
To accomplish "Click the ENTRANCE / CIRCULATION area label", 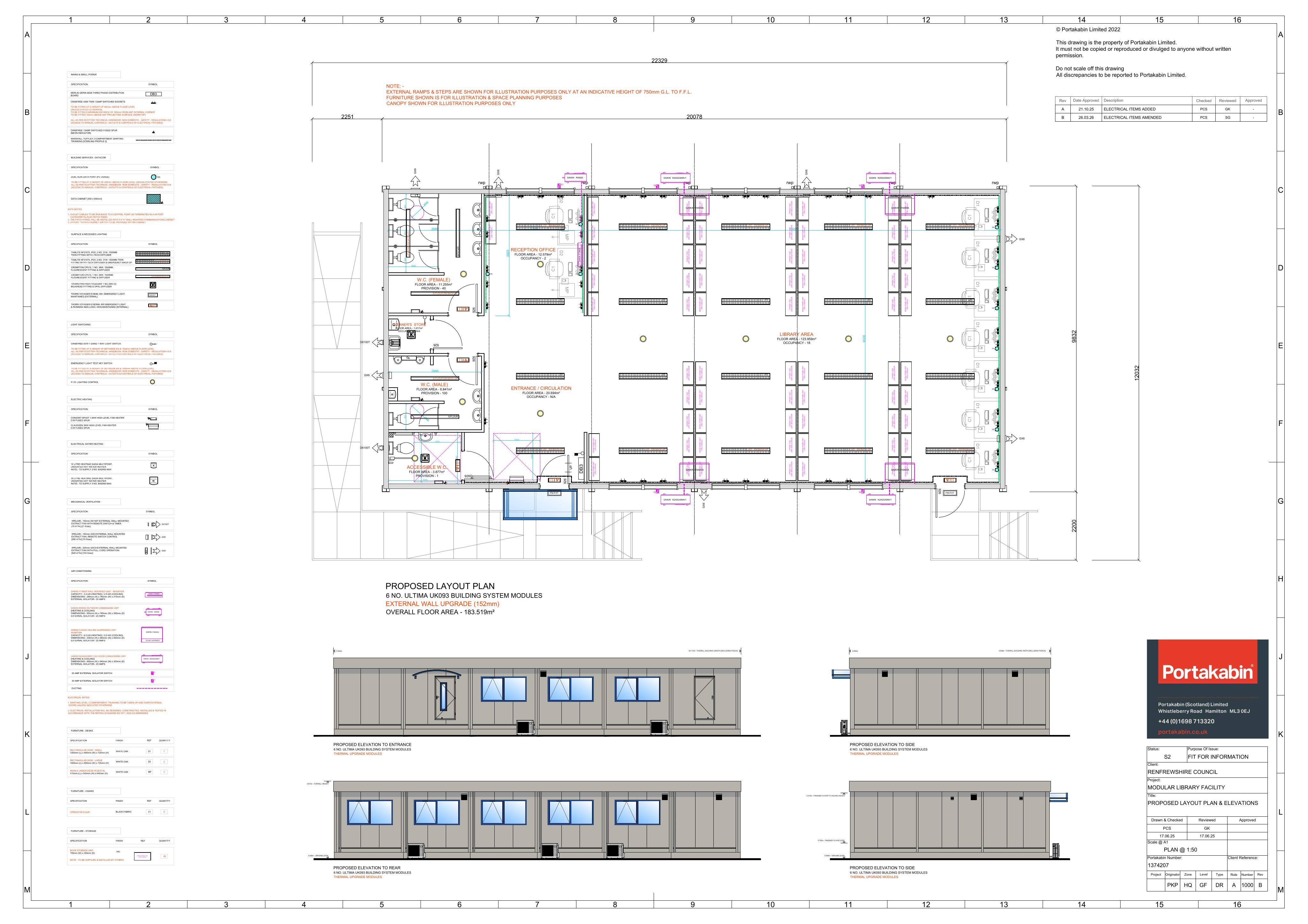I will pyautogui.click(x=541, y=389).
